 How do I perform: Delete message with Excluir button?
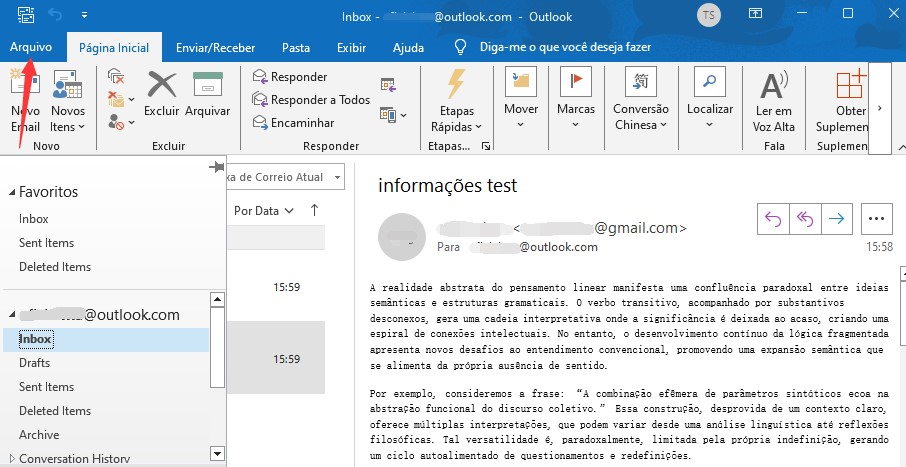(x=162, y=94)
